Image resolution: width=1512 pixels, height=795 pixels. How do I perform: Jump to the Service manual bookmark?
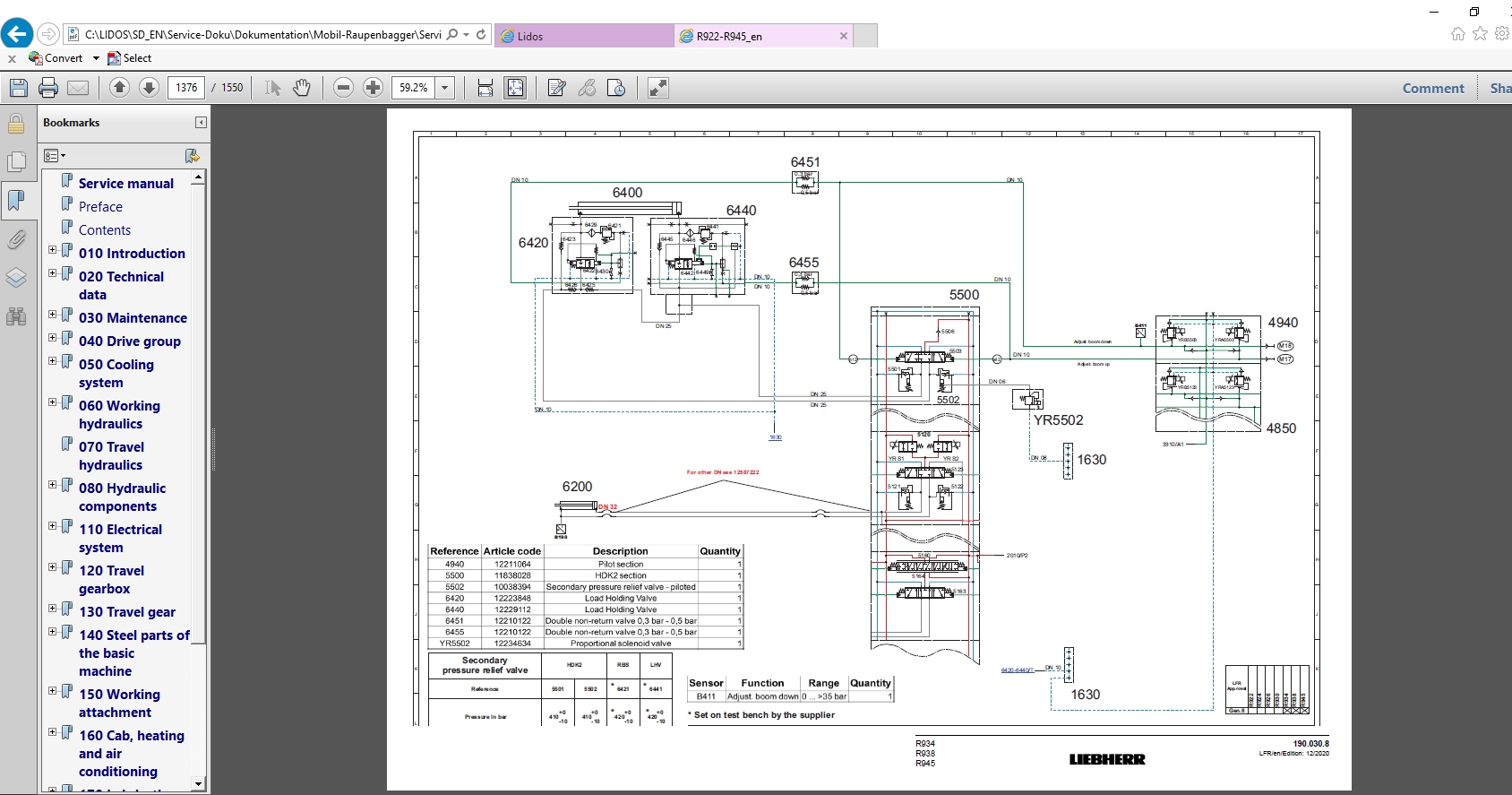(x=125, y=183)
